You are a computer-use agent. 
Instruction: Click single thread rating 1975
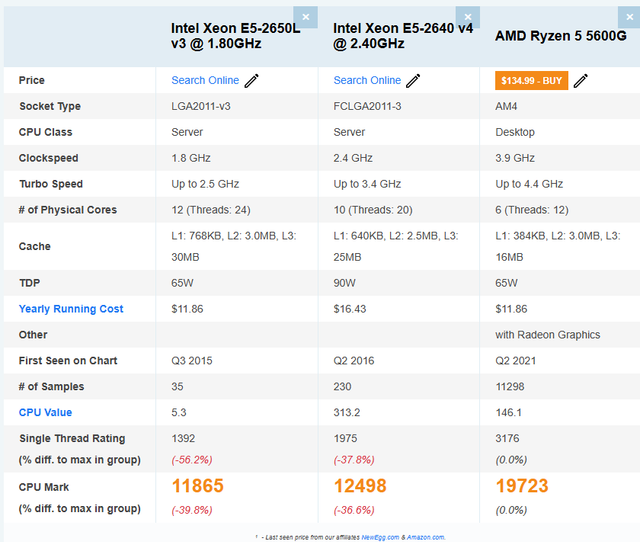click(x=345, y=438)
